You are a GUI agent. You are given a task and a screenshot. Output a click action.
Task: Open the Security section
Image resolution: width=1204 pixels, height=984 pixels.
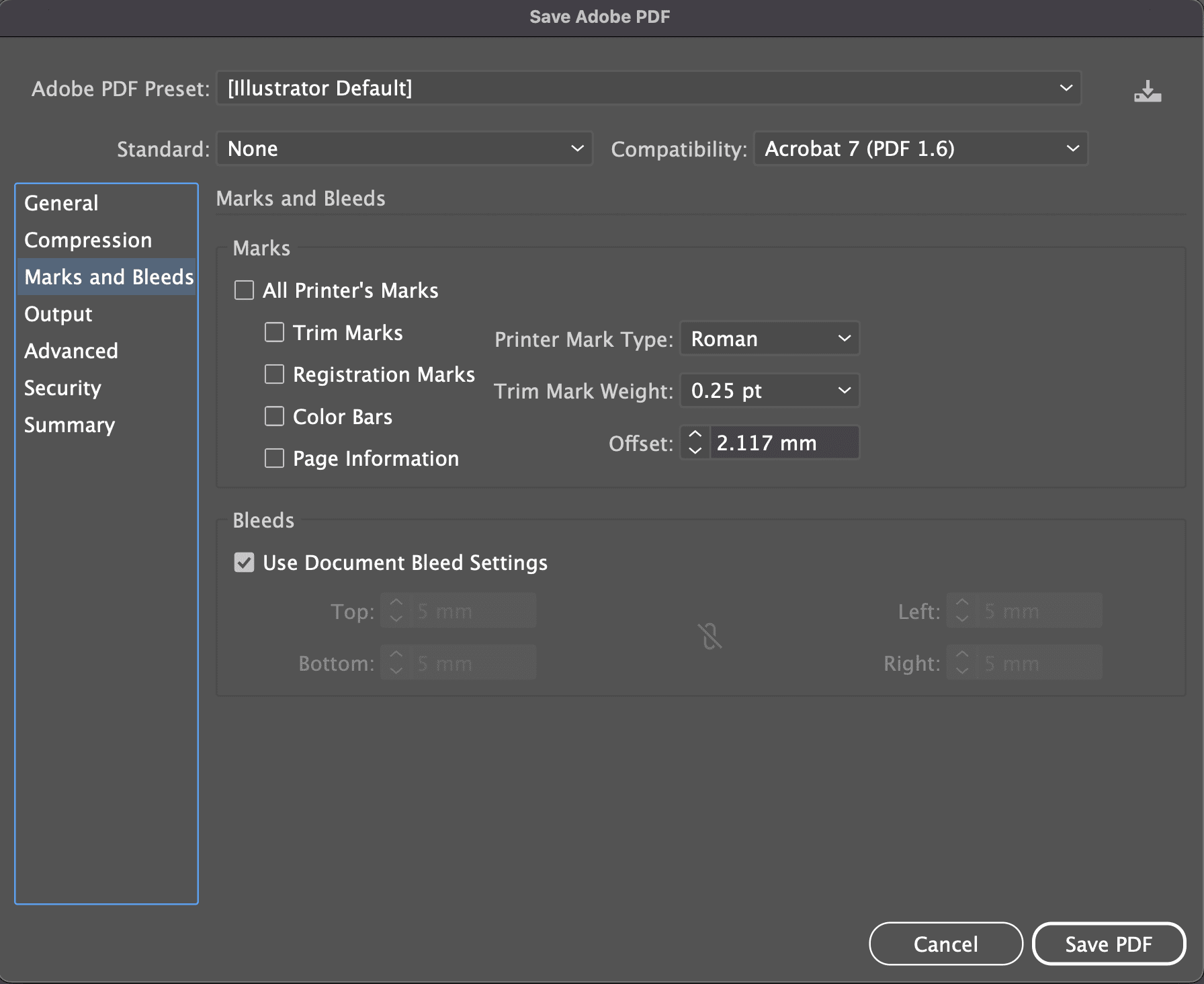[x=106, y=388]
